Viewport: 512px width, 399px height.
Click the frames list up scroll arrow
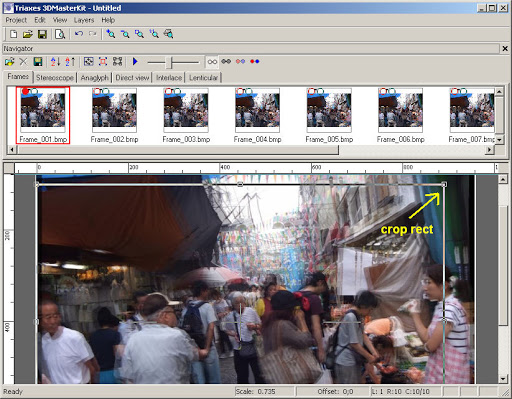[499, 91]
